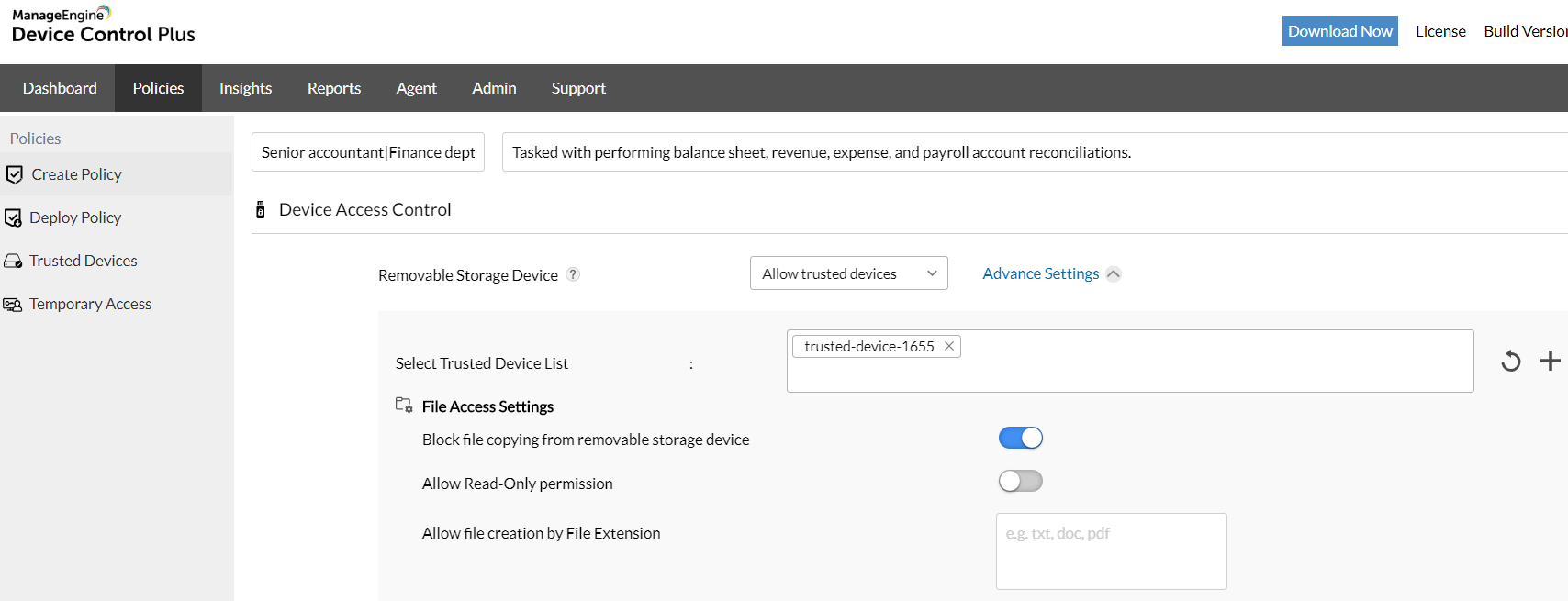Image resolution: width=1568 pixels, height=601 pixels.
Task: Click the Download Now button
Action: [x=1339, y=31]
